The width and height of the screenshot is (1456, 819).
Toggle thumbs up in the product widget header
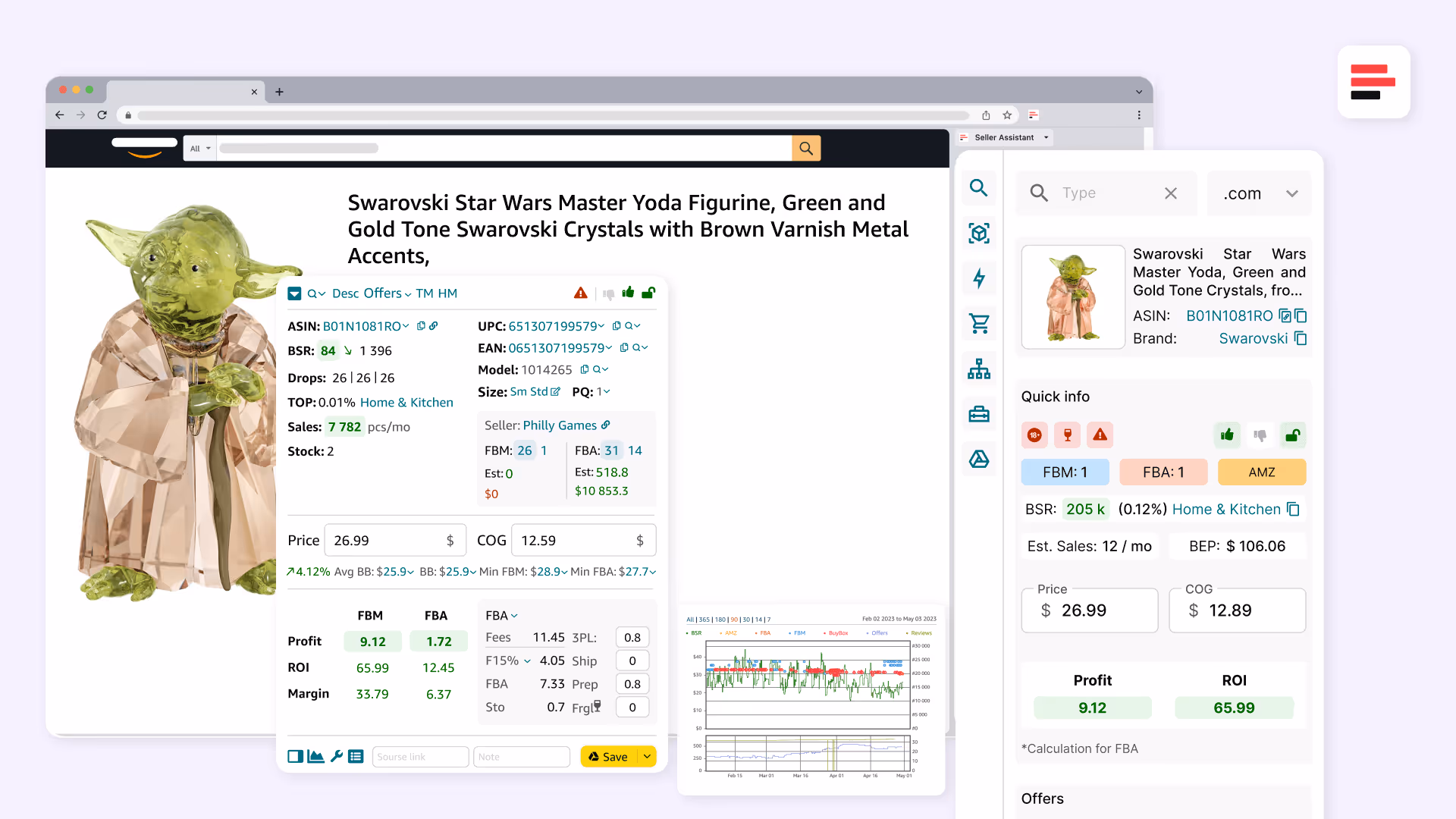(x=628, y=293)
